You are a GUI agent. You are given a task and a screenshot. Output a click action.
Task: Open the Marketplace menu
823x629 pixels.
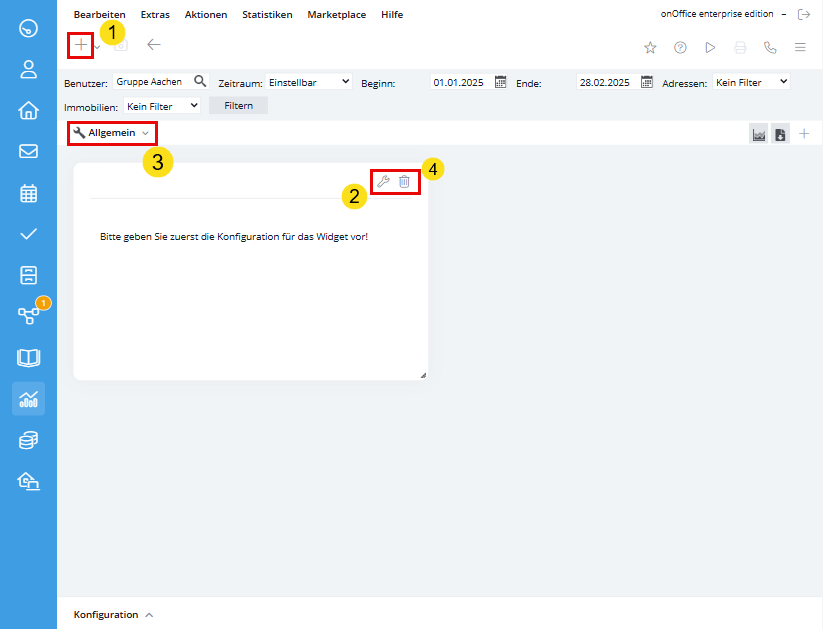(x=336, y=15)
